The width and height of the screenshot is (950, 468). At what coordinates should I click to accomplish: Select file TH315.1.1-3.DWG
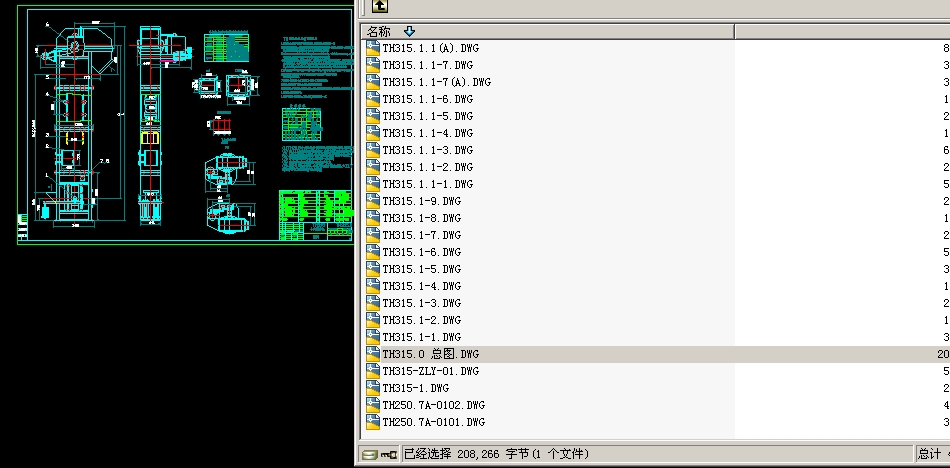[428, 150]
